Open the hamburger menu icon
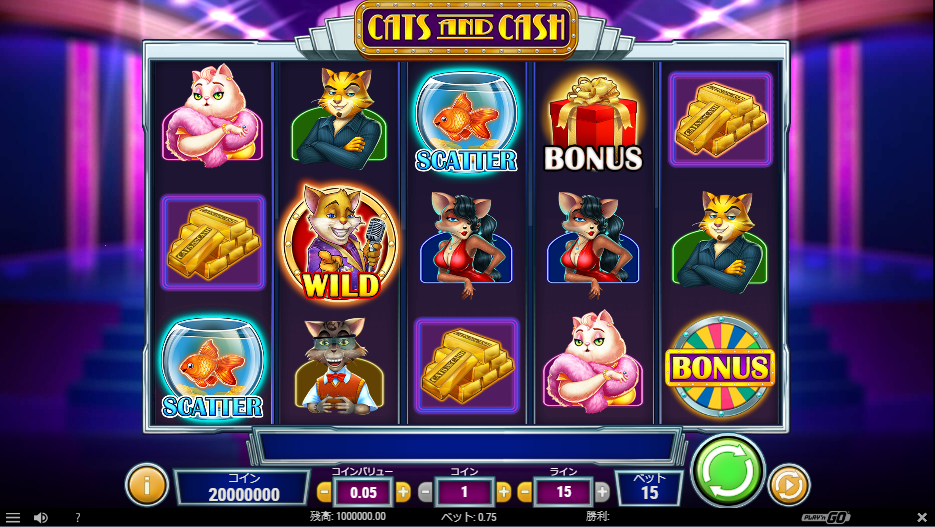Viewport: 935px width, 527px height. (x=13, y=517)
